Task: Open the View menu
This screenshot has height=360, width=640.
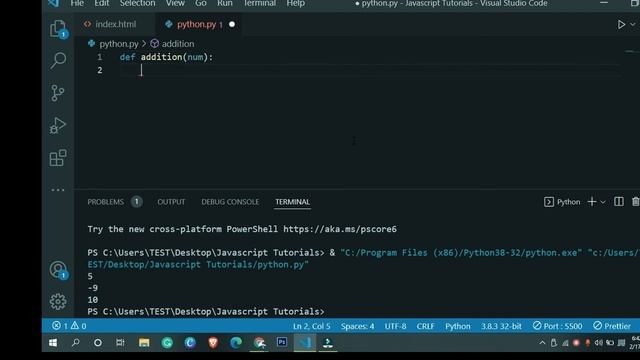Action: pos(175,4)
